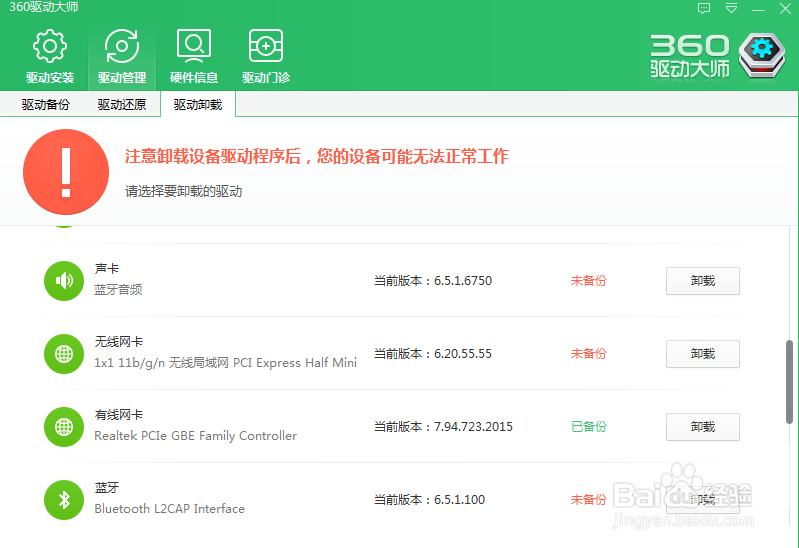The width and height of the screenshot is (799, 548).
Task: Click version text 6.5.1.6750
Action: tap(463, 281)
